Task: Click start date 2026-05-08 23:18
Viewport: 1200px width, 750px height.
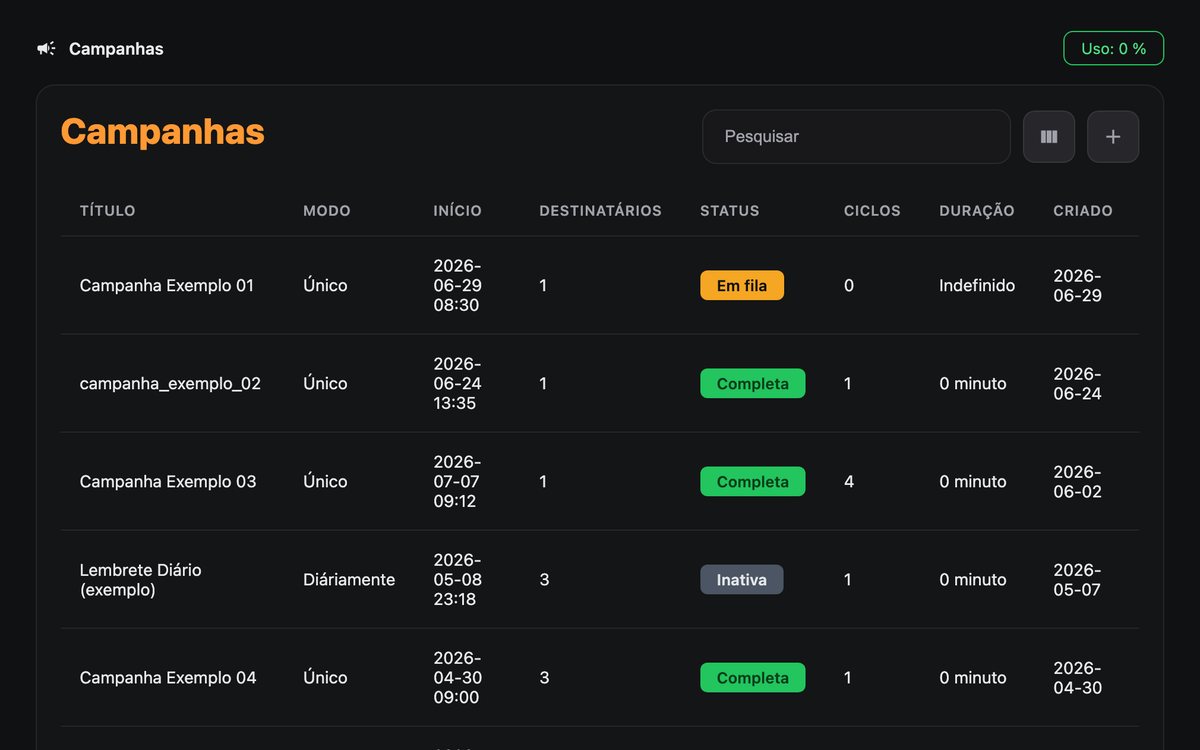Action: tap(457, 579)
